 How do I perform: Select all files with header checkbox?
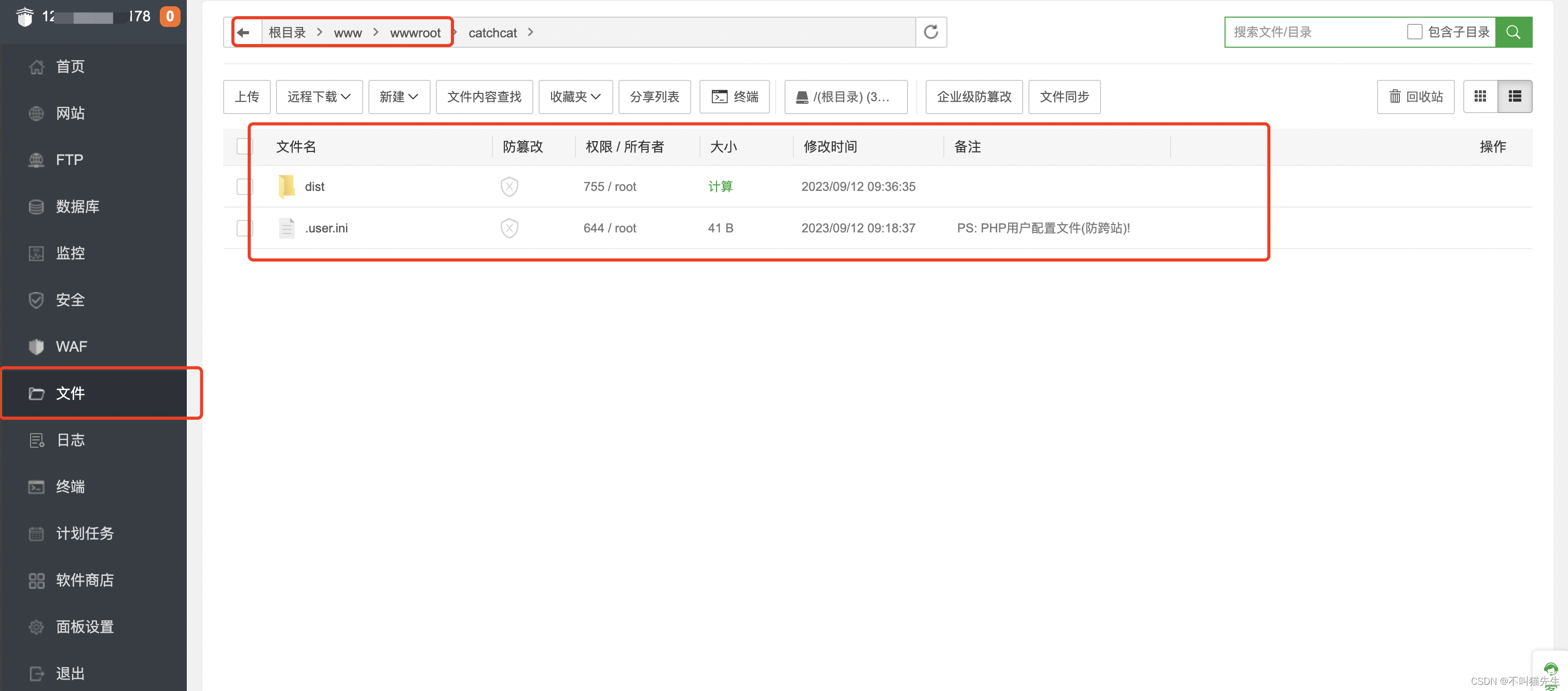point(244,146)
